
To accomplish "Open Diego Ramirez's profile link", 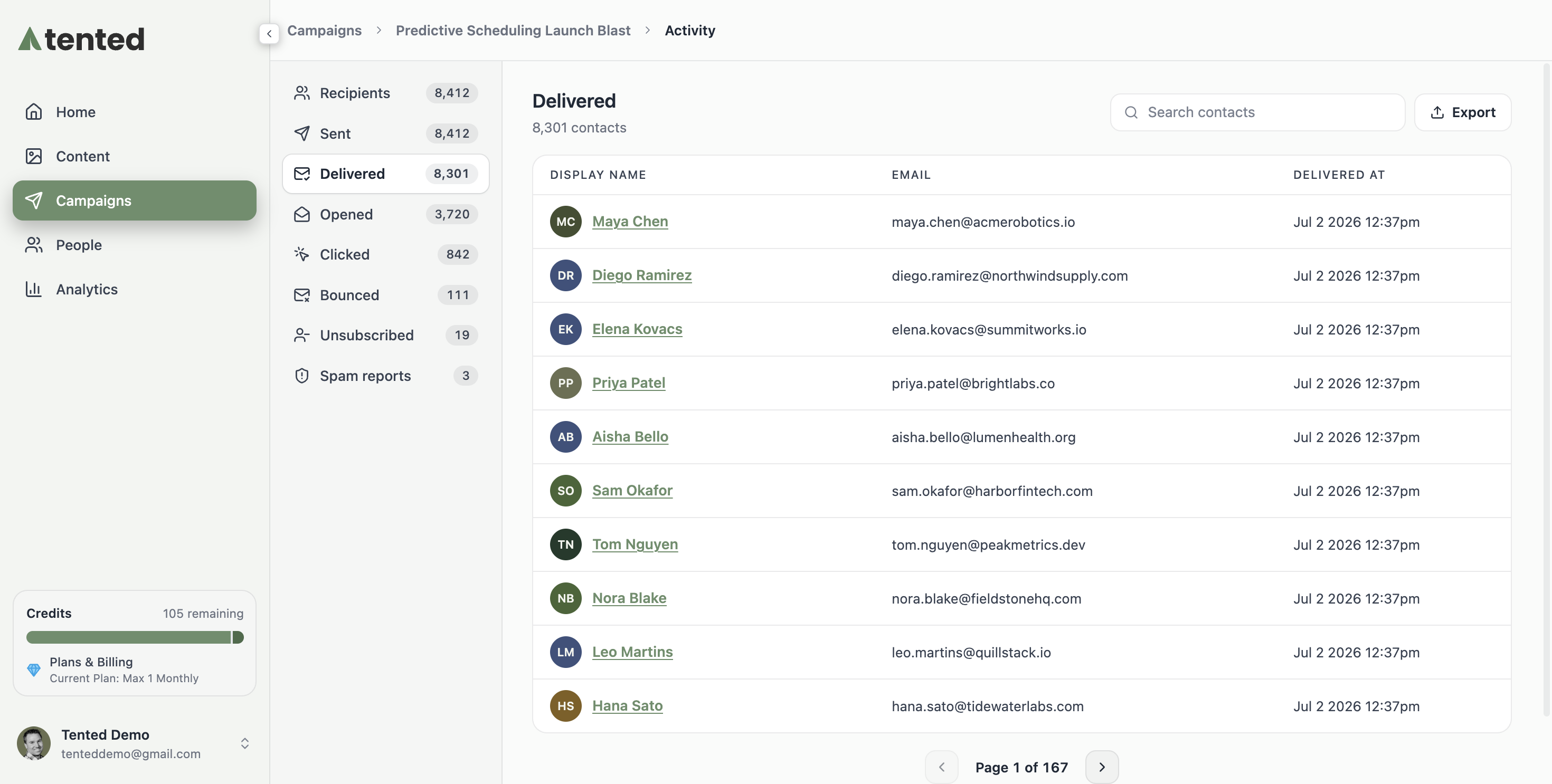I will (x=641, y=275).
